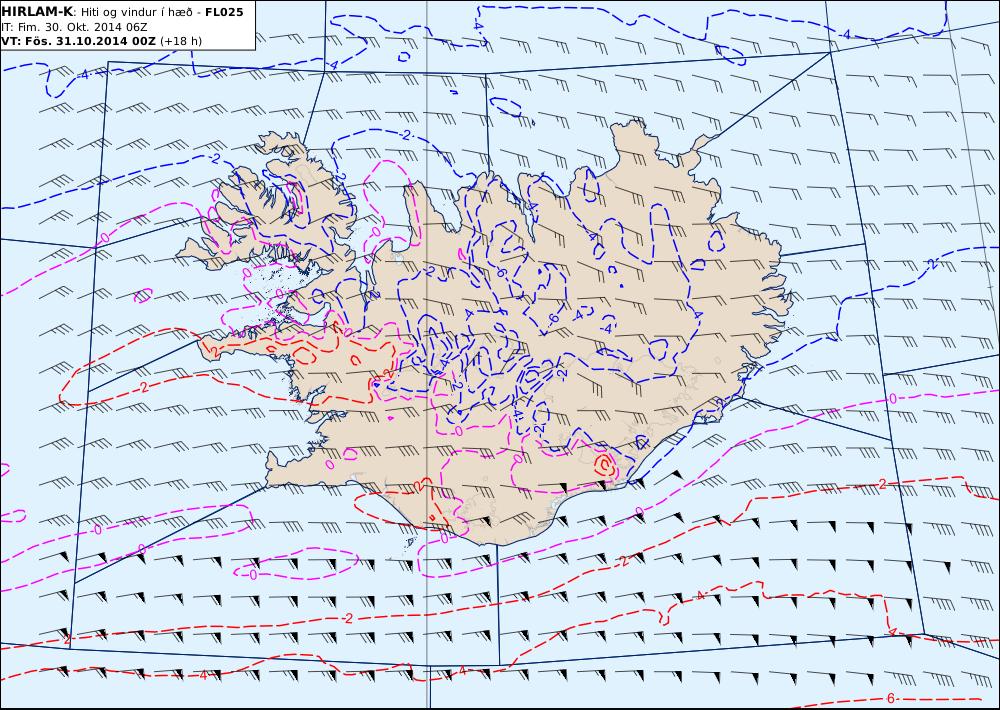Screen dimensions: 1000x710
Task: Click the 'VT: Fös. 31.10.2014 00Z' valid time
Action: 78,41
